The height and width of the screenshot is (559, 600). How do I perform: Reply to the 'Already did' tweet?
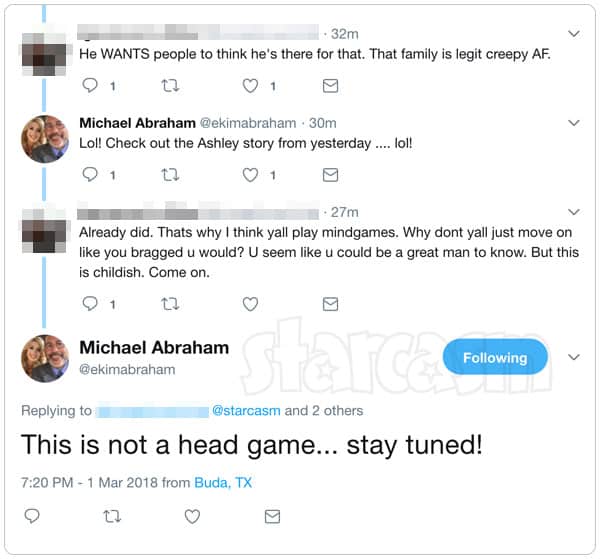90,304
